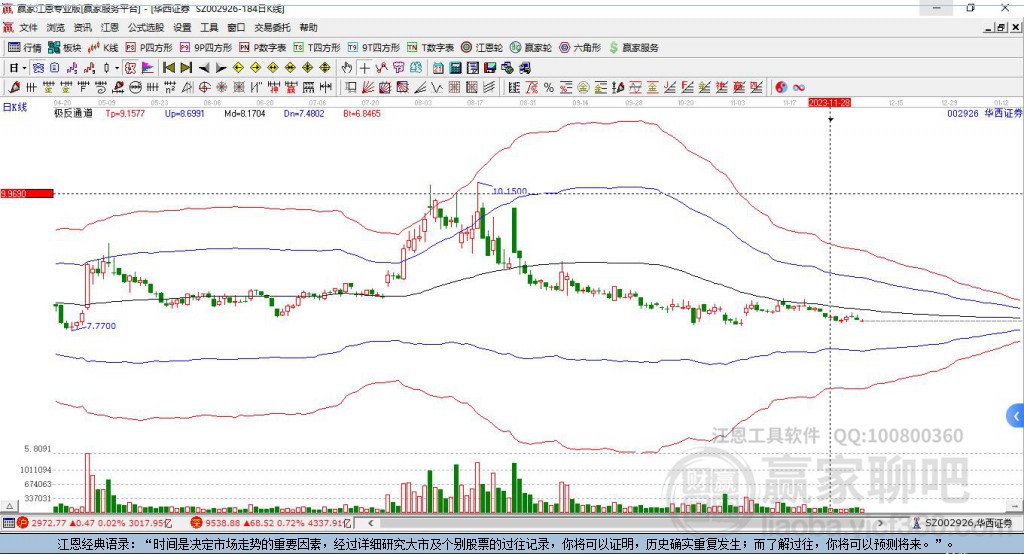Open 9P四方形 tool
Screen dimensions: 1024x554
(x=206, y=48)
